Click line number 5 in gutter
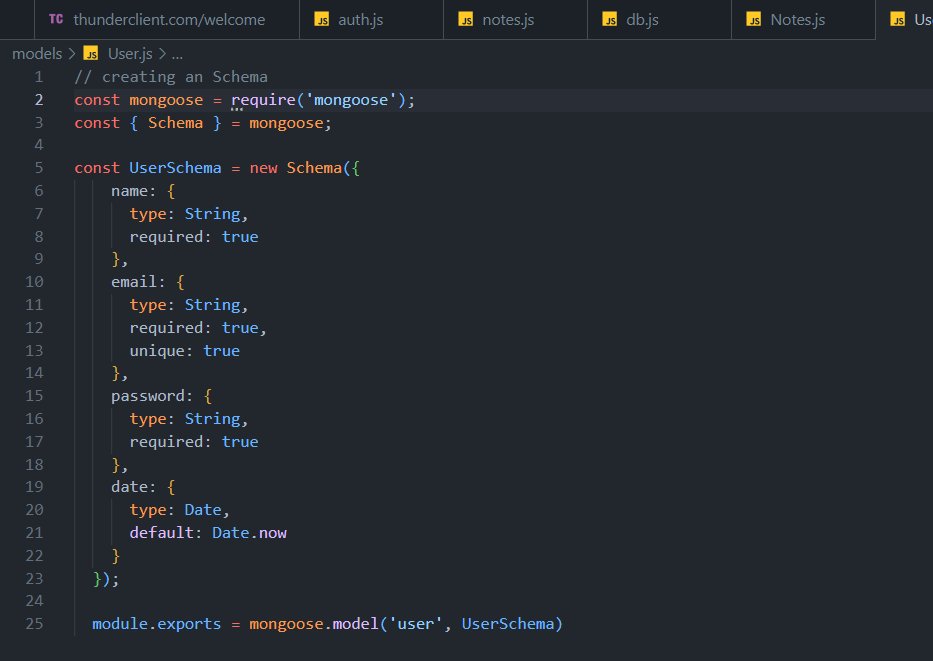This screenshot has height=661, width=933. coord(39,168)
